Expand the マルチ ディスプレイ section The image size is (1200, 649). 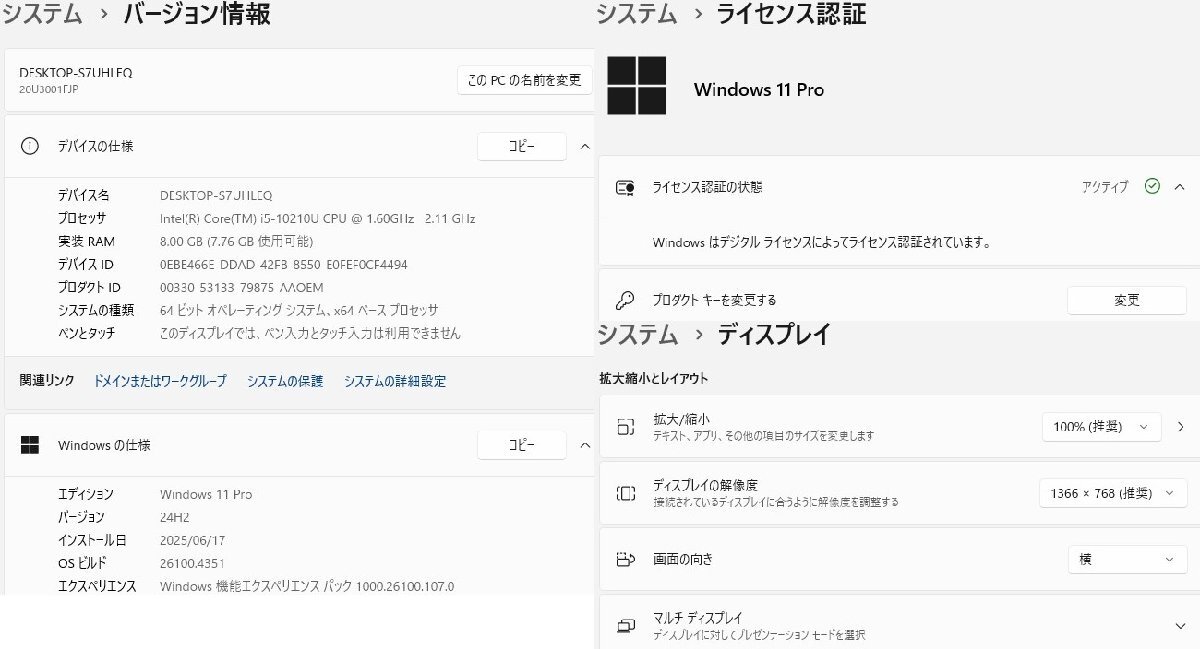tap(1181, 626)
